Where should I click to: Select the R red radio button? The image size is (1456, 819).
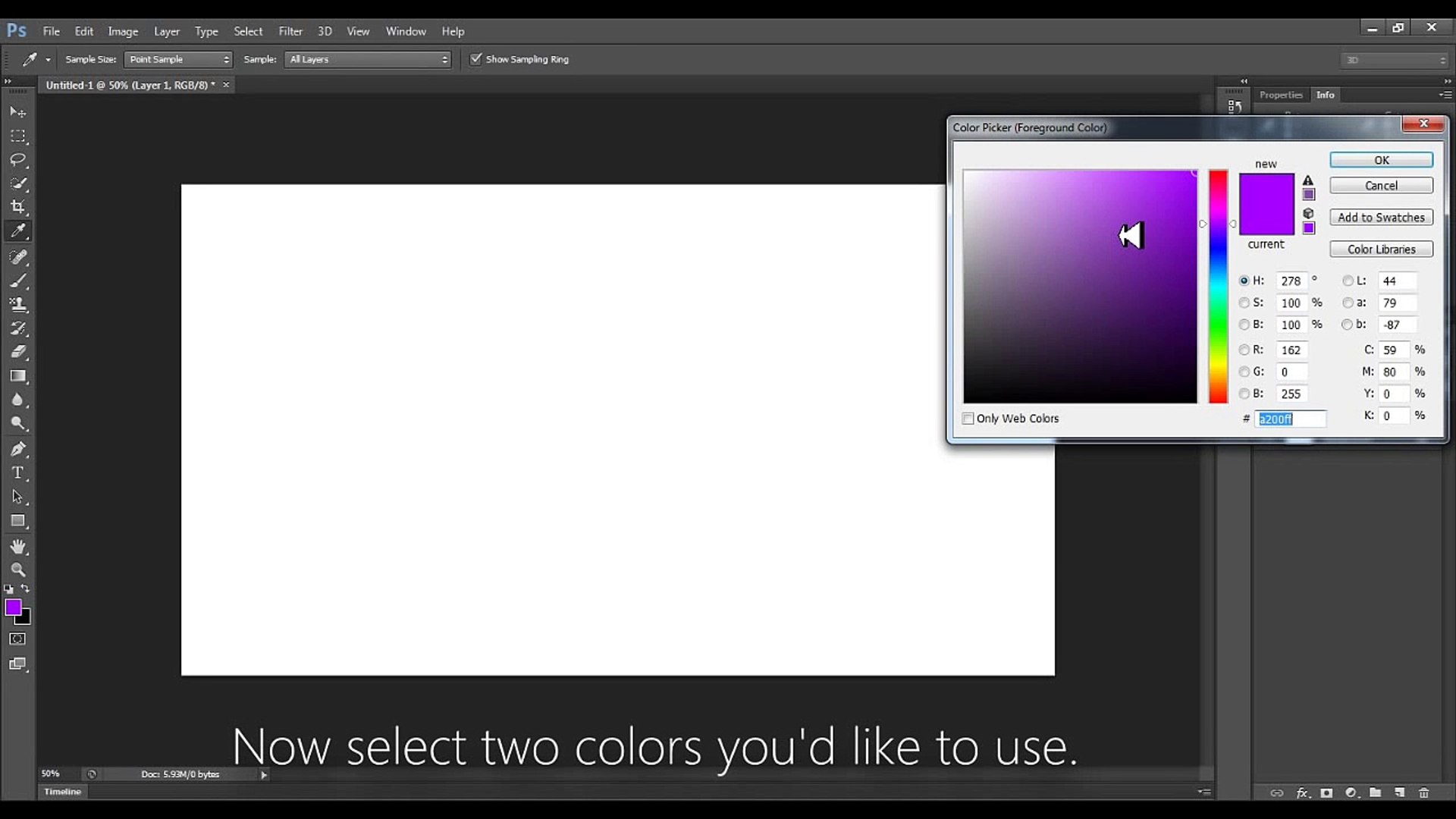(x=1244, y=350)
